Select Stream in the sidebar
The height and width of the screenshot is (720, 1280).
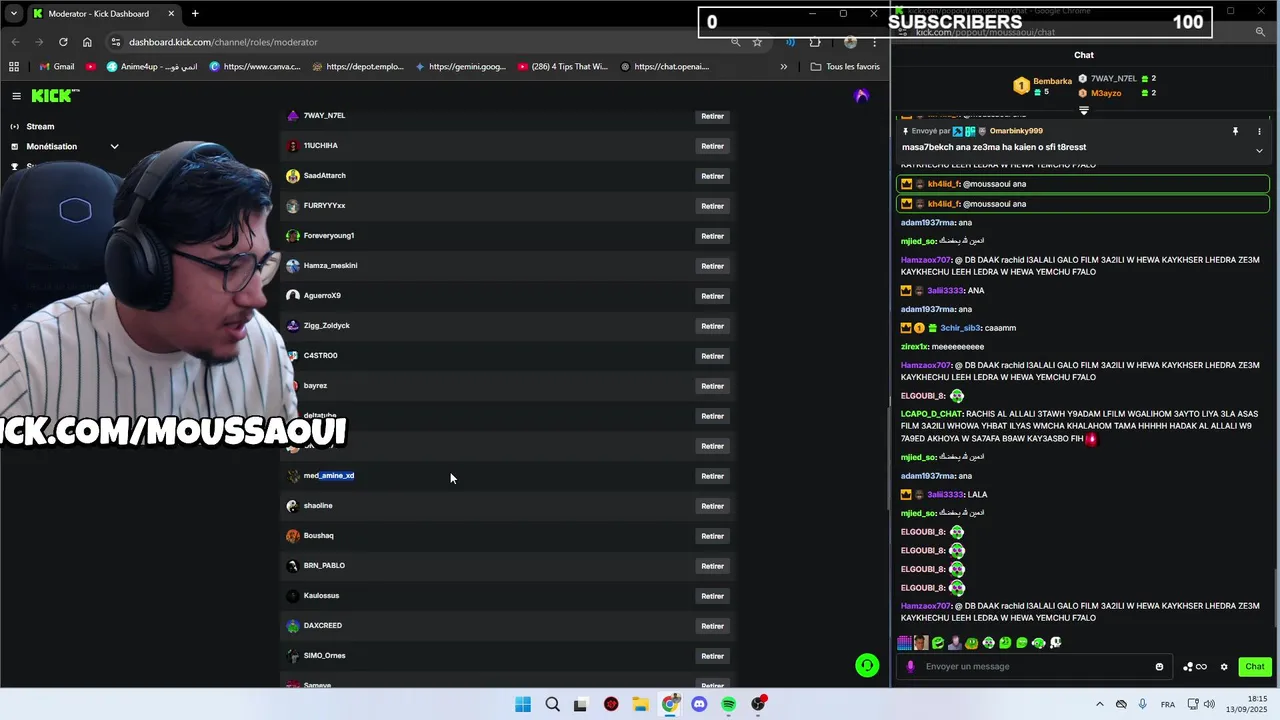(x=40, y=126)
